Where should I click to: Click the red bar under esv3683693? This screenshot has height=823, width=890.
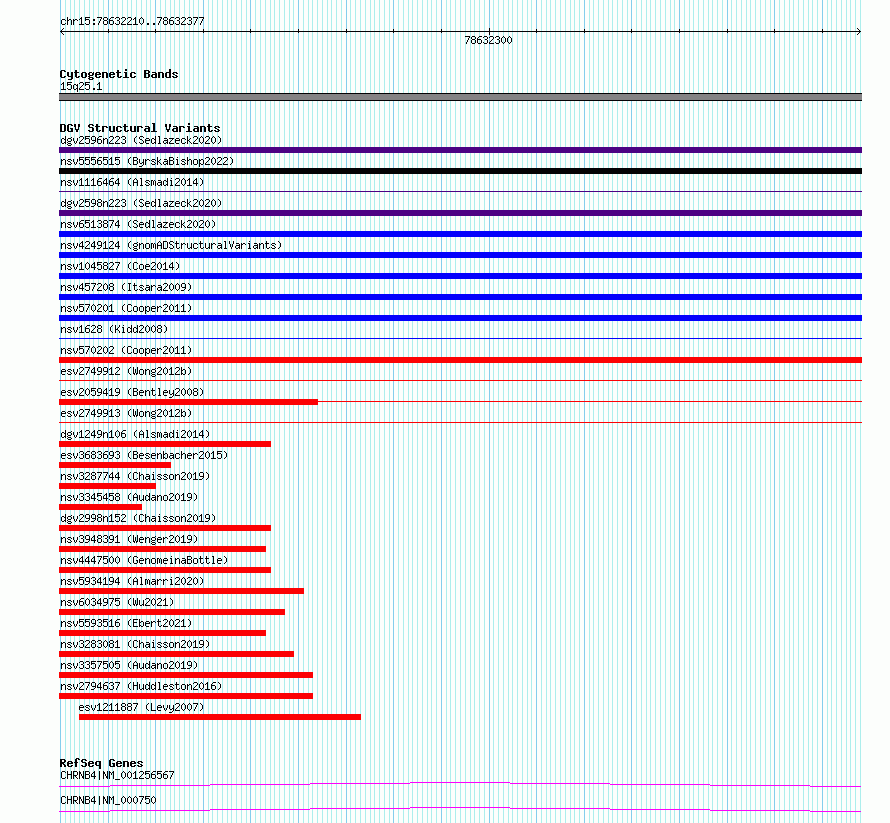click(115, 465)
